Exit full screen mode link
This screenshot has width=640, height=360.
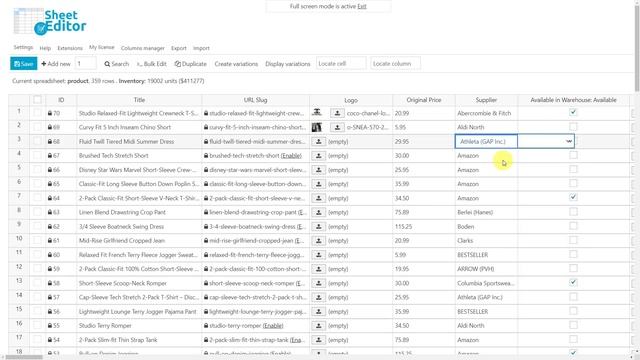point(362,7)
